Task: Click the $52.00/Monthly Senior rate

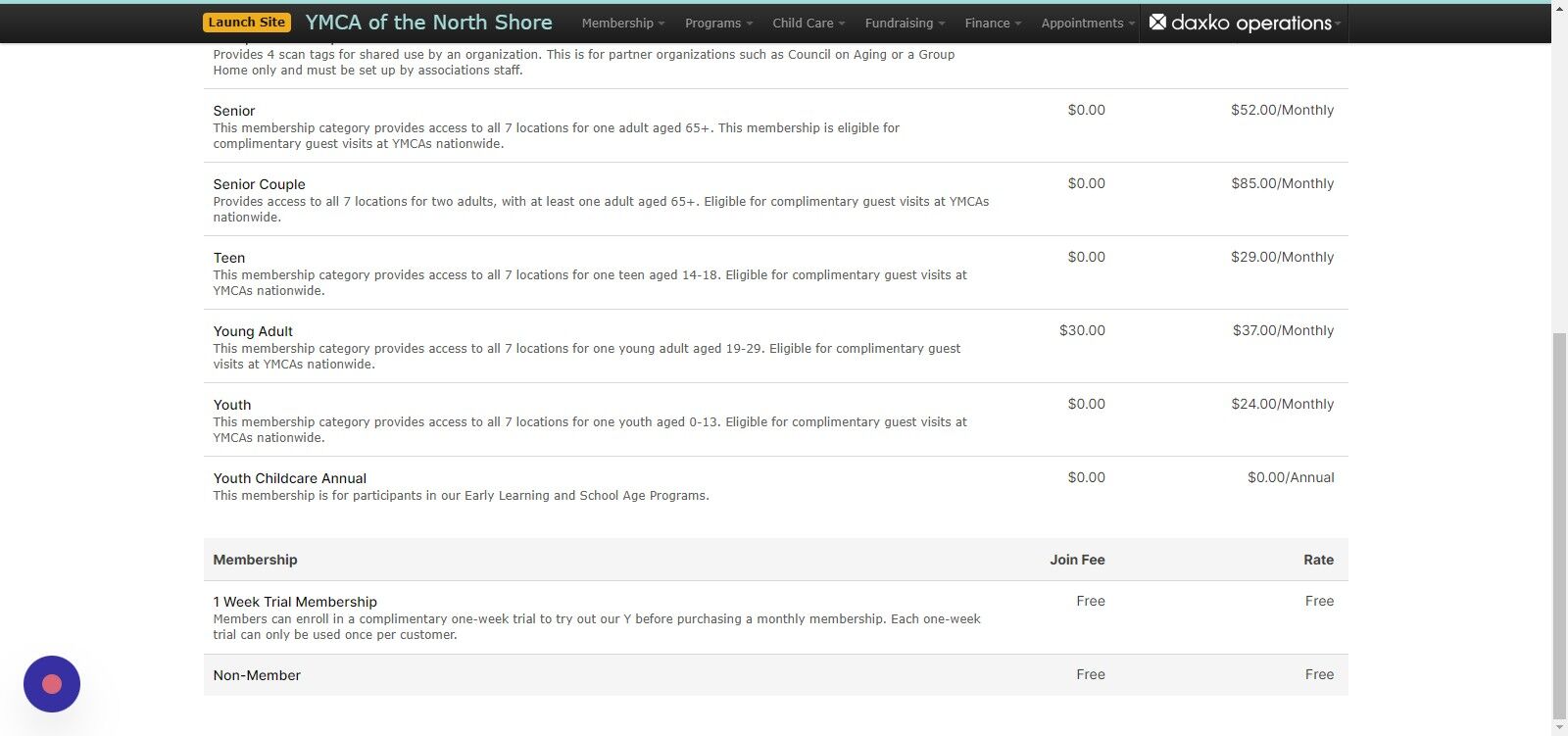Action: point(1283,110)
